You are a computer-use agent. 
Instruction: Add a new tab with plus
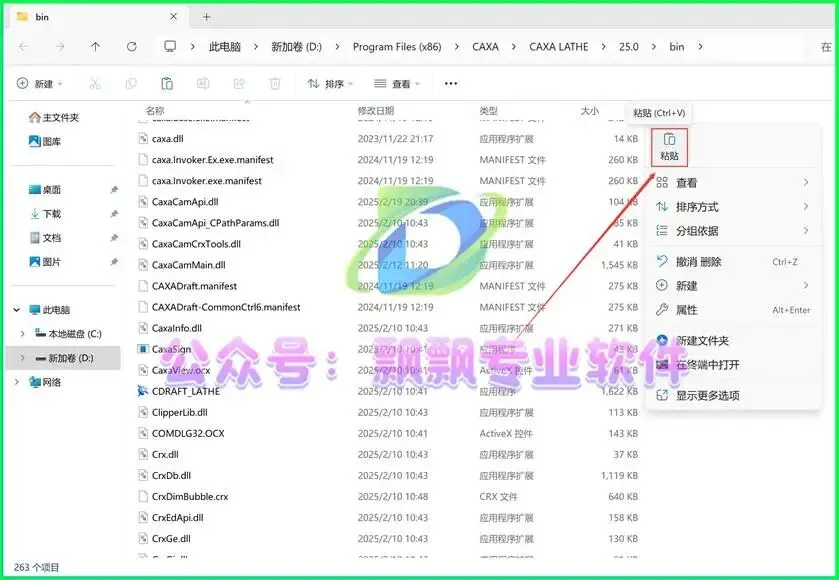click(207, 17)
